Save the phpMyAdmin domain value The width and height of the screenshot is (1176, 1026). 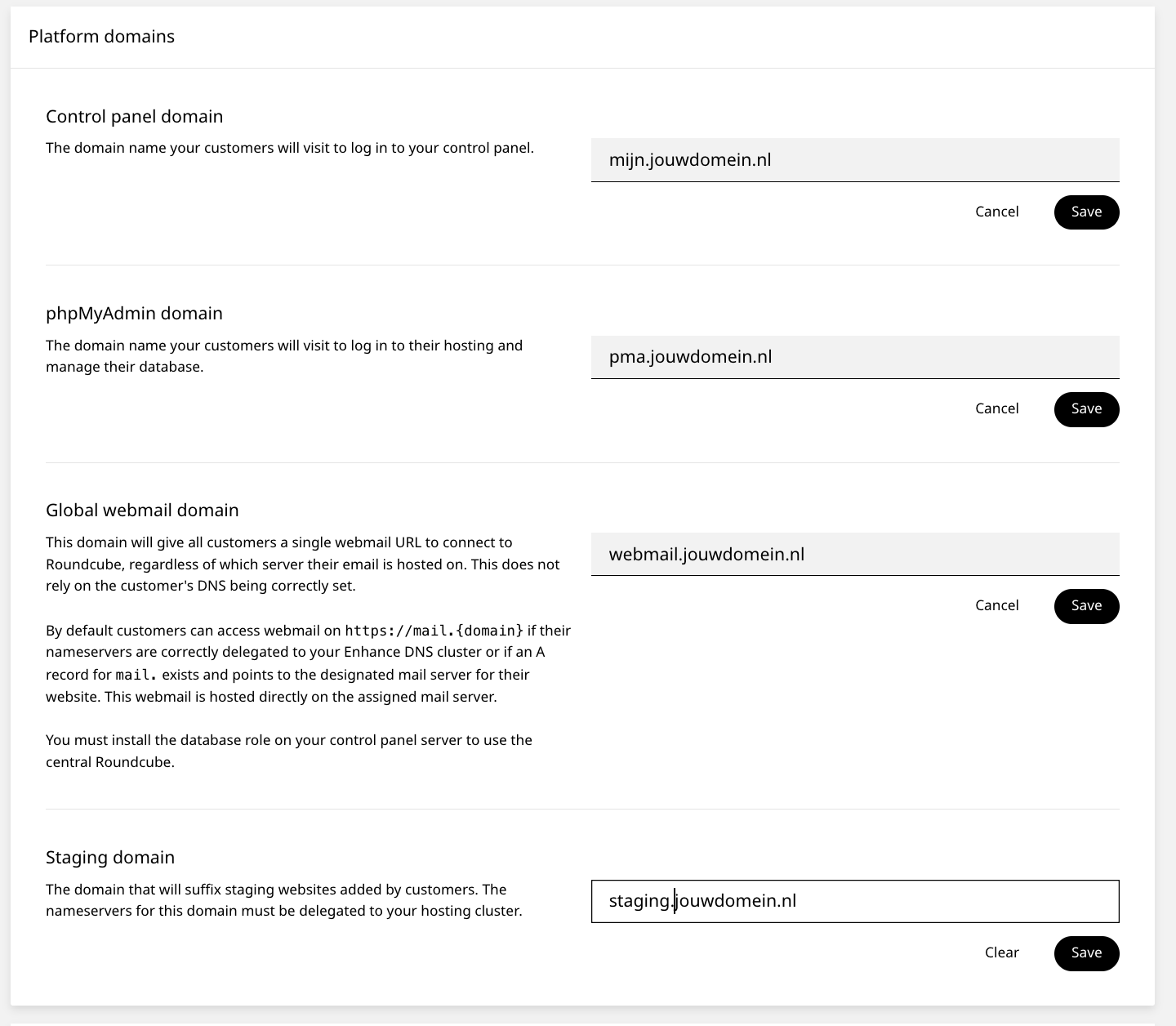click(1086, 409)
